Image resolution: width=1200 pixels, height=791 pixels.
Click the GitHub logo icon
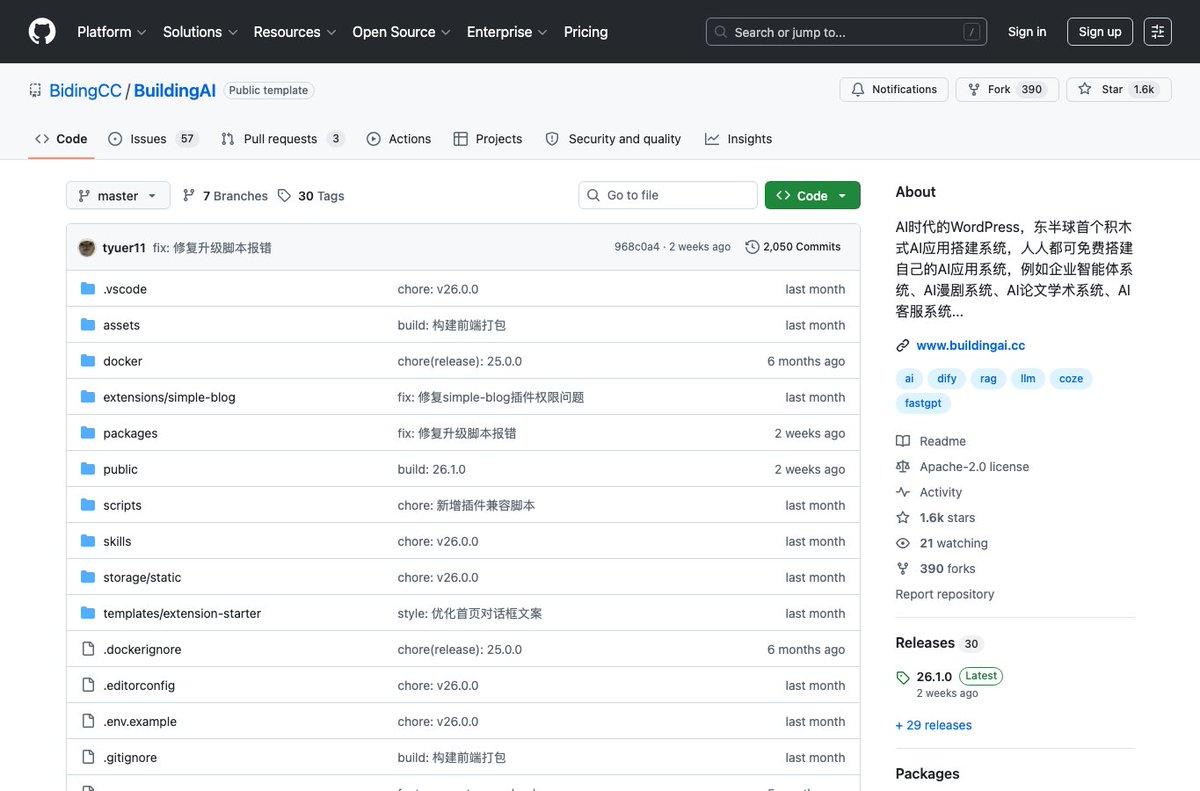pyautogui.click(x=42, y=32)
